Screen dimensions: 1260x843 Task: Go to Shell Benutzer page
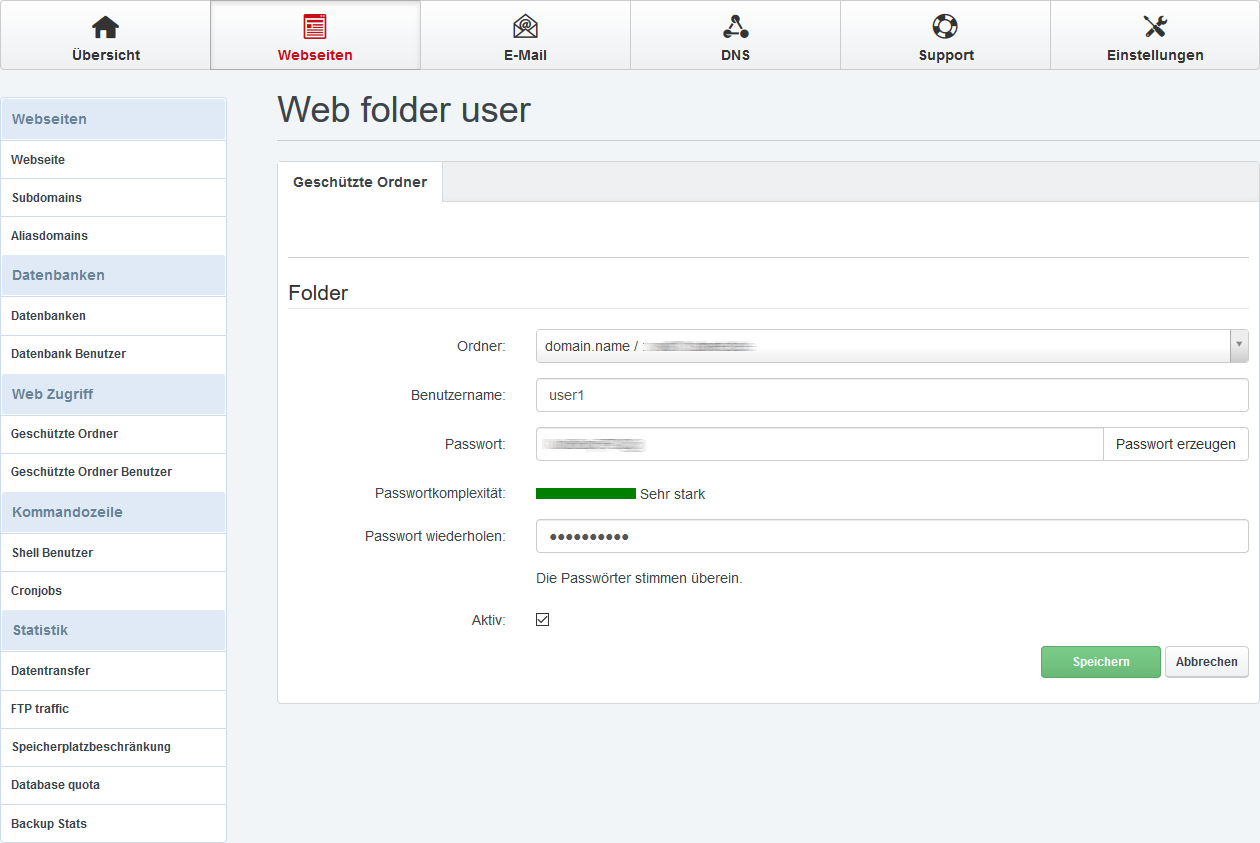(x=52, y=553)
